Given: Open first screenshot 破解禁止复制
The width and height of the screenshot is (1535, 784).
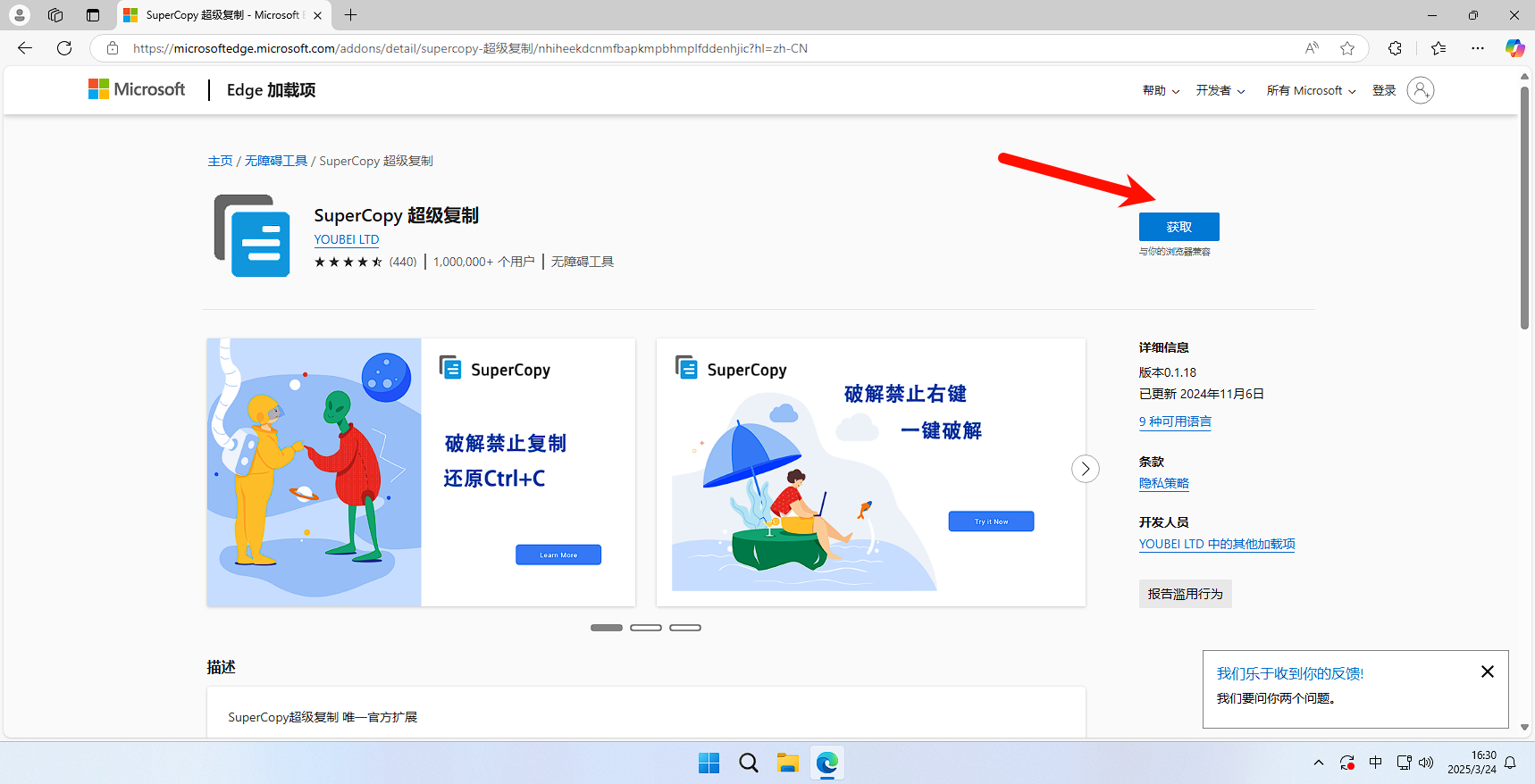Looking at the screenshot, I should [x=421, y=472].
